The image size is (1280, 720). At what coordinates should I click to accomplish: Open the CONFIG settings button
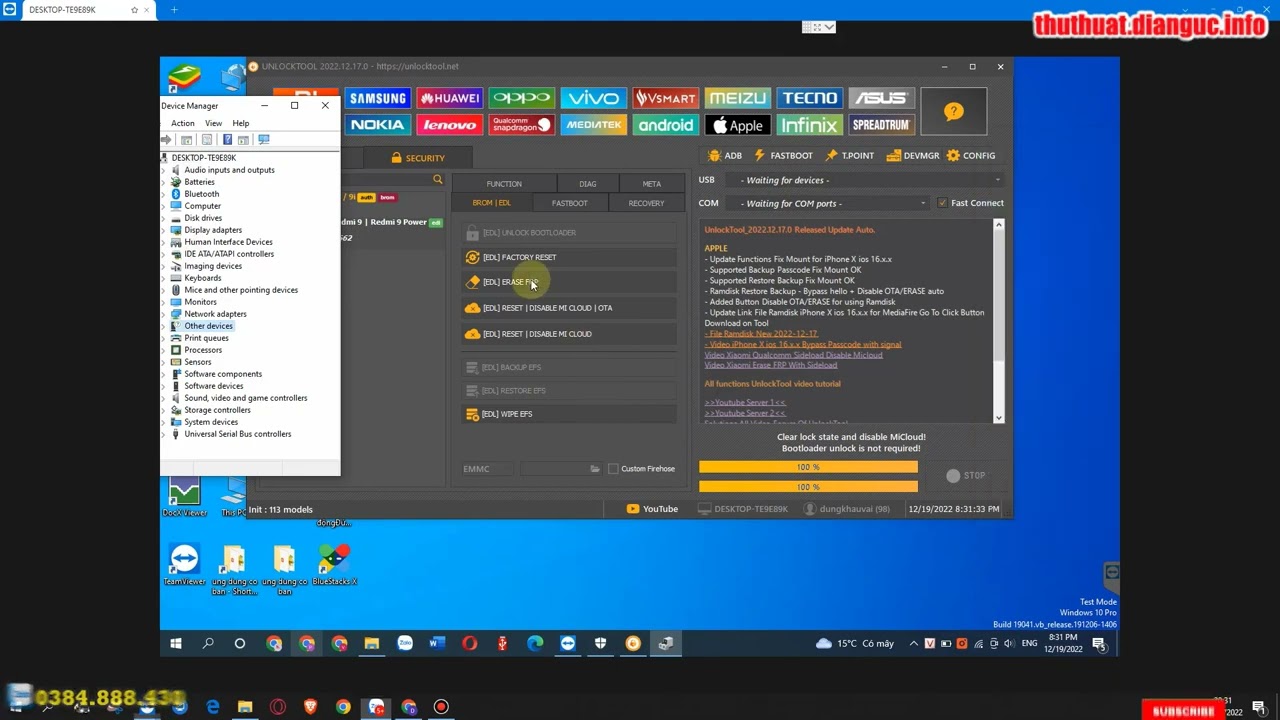pyautogui.click(x=971, y=156)
